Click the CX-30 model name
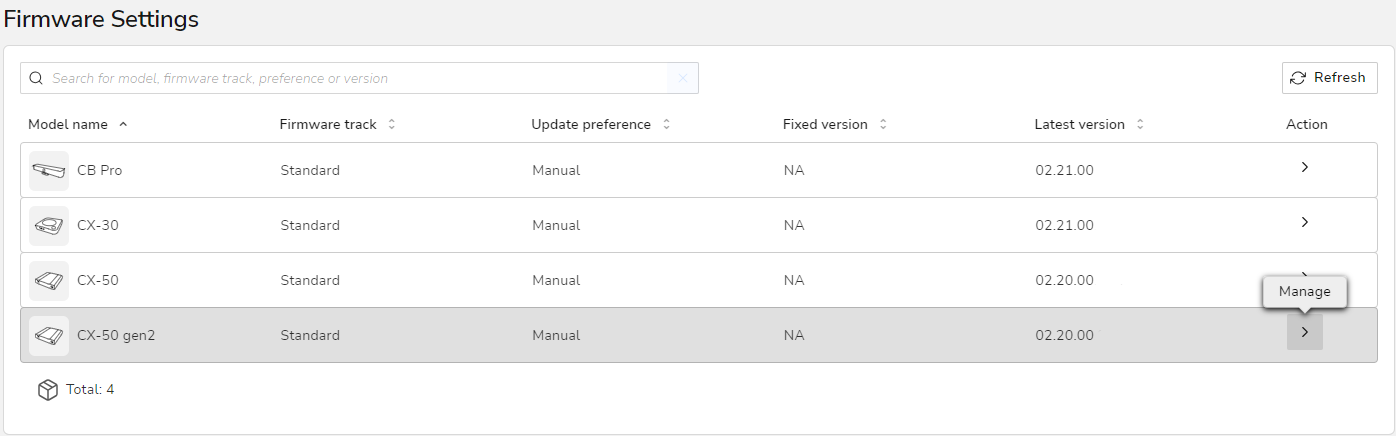 click(x=98, y=226)
